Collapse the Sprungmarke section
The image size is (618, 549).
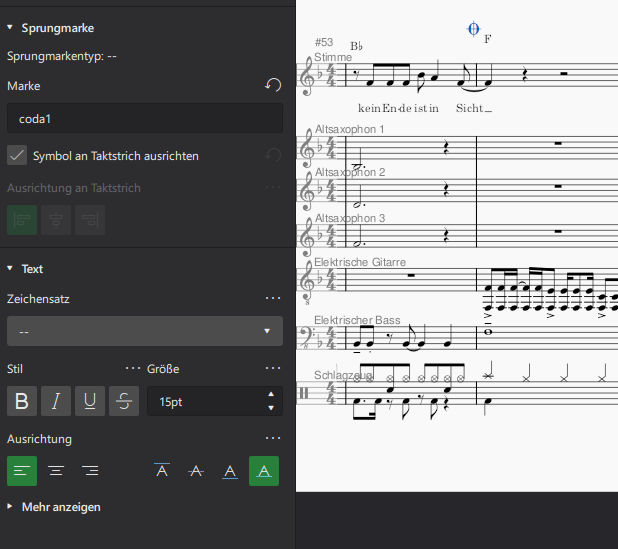(10, 28)
